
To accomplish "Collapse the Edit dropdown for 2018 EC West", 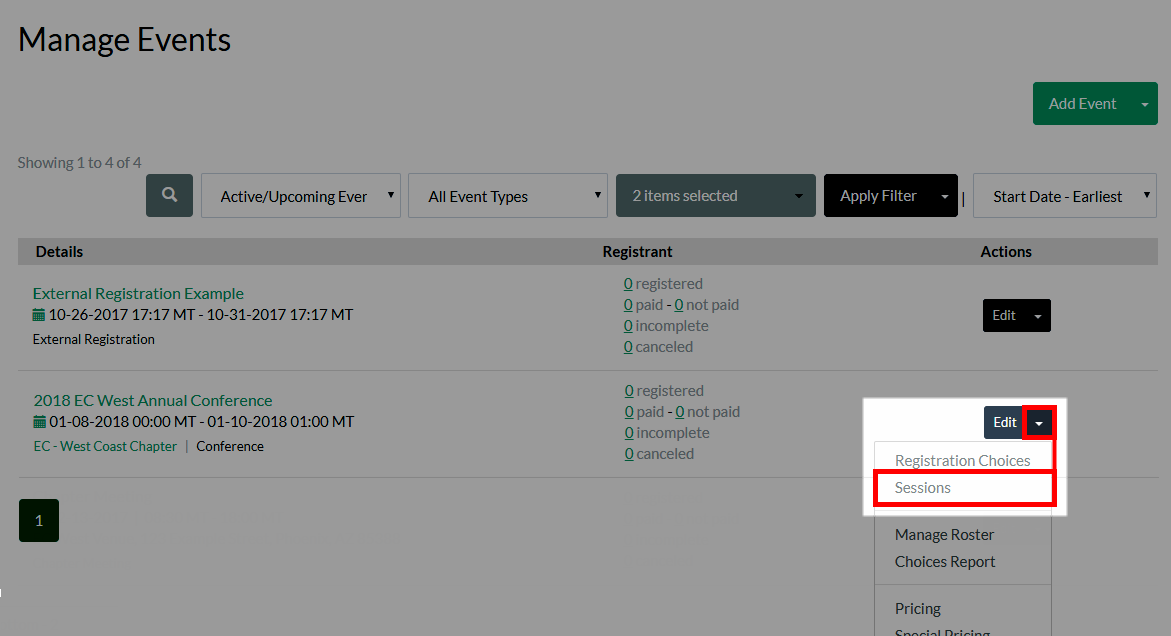I will click(1039, 423).
